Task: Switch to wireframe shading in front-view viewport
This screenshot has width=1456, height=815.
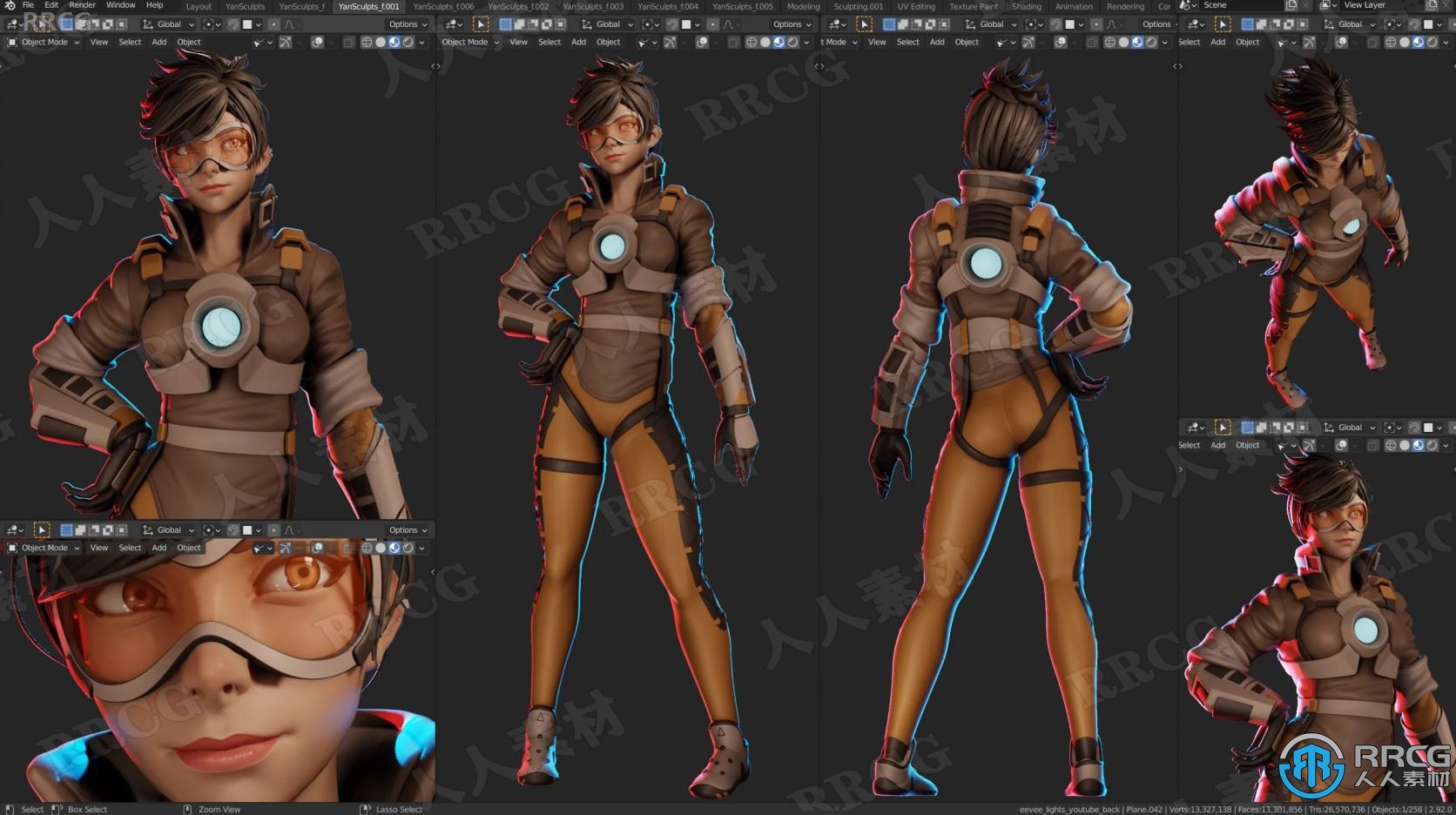Action: click(752, 42)
